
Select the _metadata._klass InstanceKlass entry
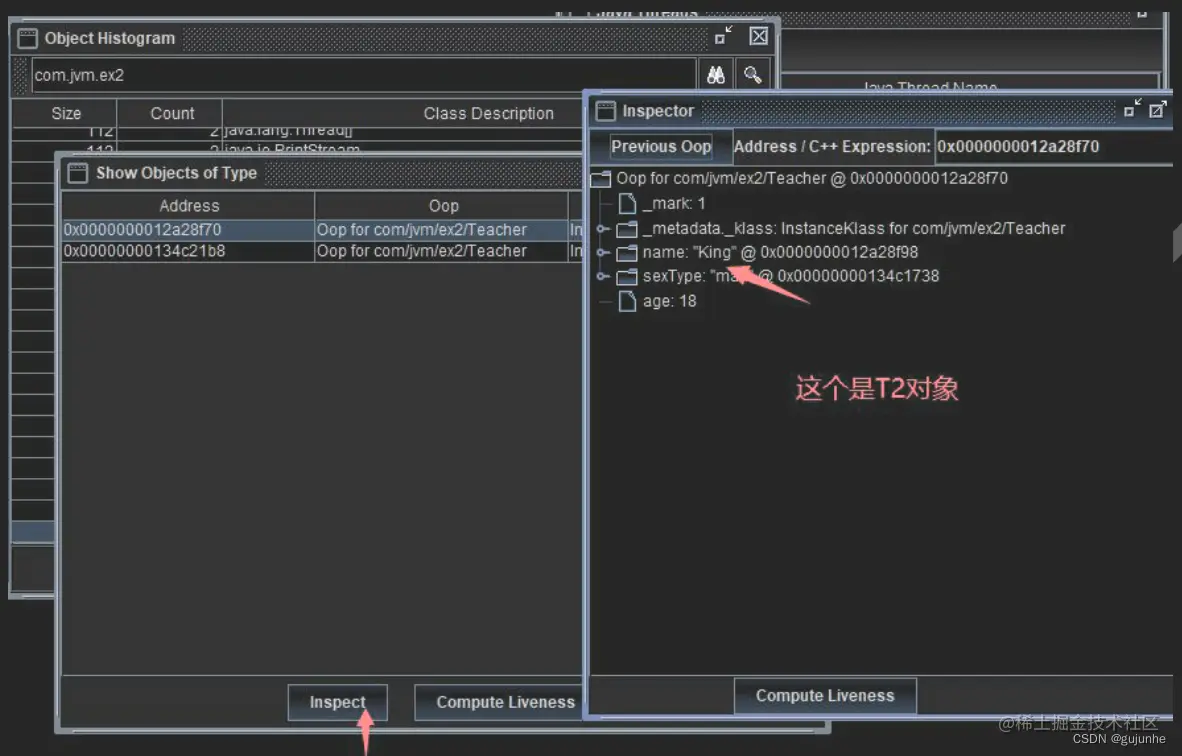point(854,228)
